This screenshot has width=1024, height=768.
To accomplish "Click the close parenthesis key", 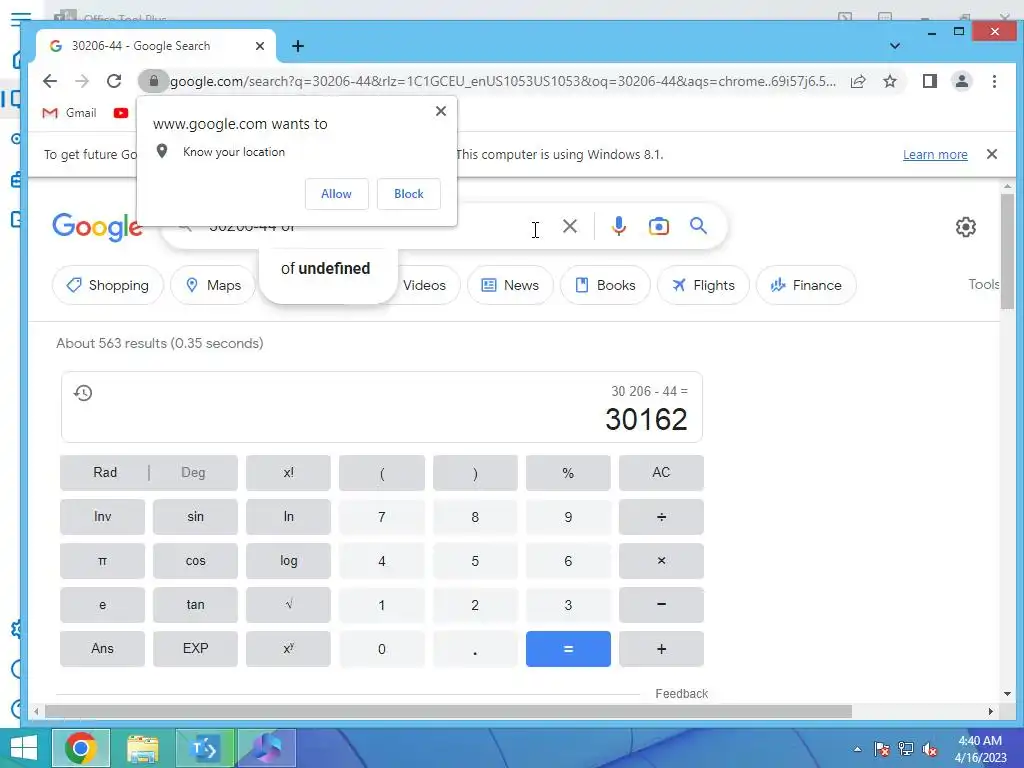I will tap(475, 473).
